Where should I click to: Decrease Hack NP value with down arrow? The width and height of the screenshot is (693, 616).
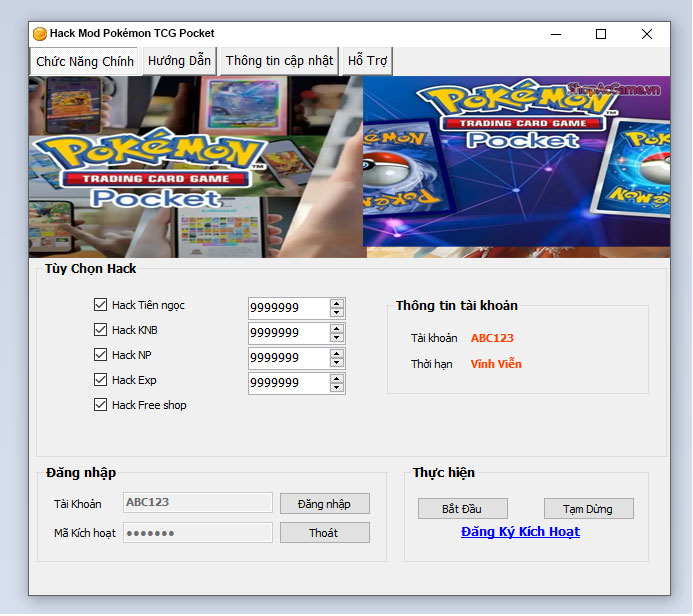point(337,363)
